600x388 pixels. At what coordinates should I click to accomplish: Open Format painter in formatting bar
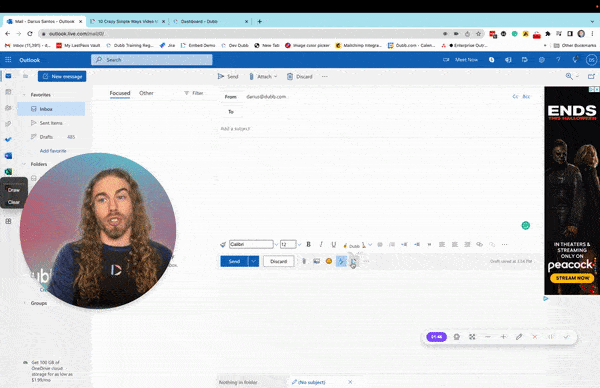point(223,244)
